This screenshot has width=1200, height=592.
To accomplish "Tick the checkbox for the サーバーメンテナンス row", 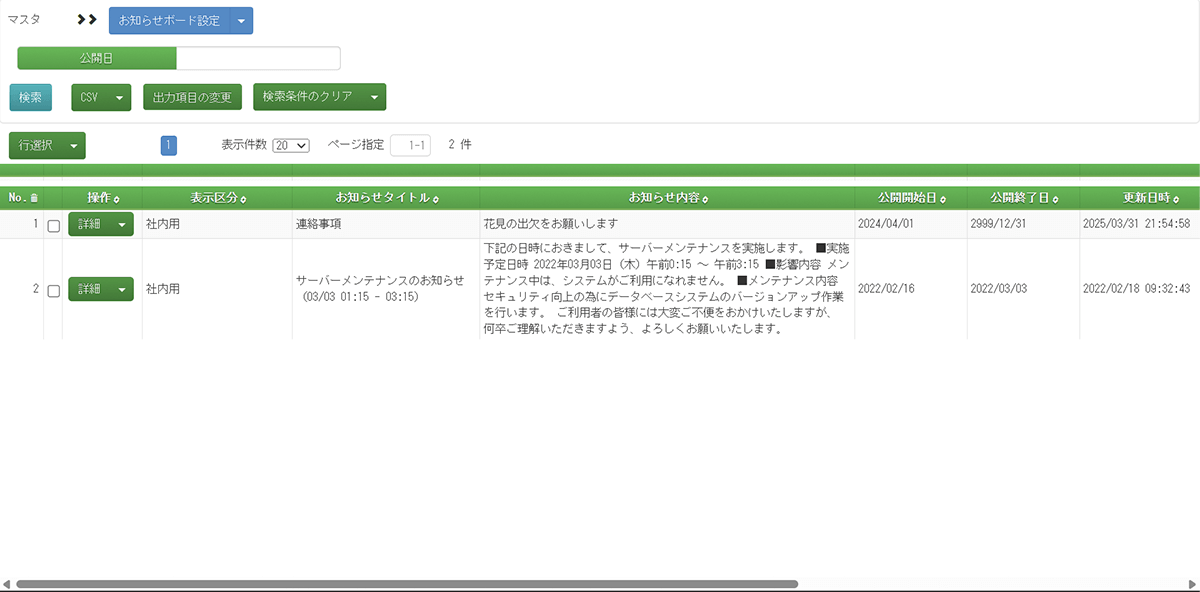I will [x=54, y=290].
